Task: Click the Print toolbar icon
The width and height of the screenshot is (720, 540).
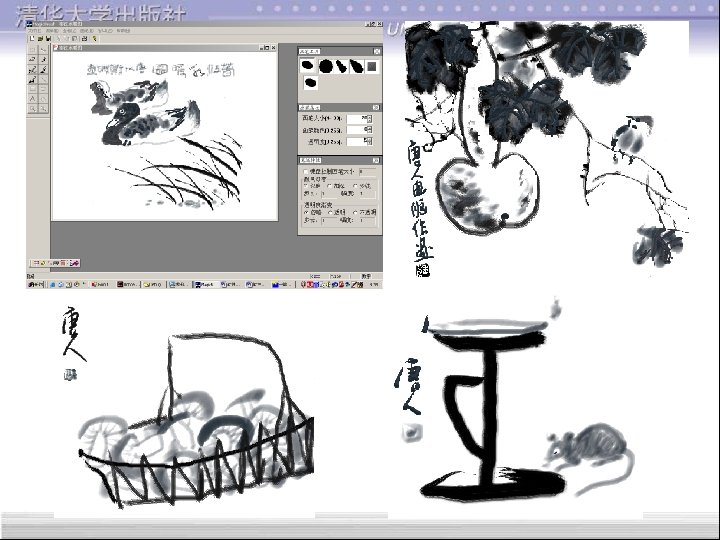Action: tap(84, 39)
